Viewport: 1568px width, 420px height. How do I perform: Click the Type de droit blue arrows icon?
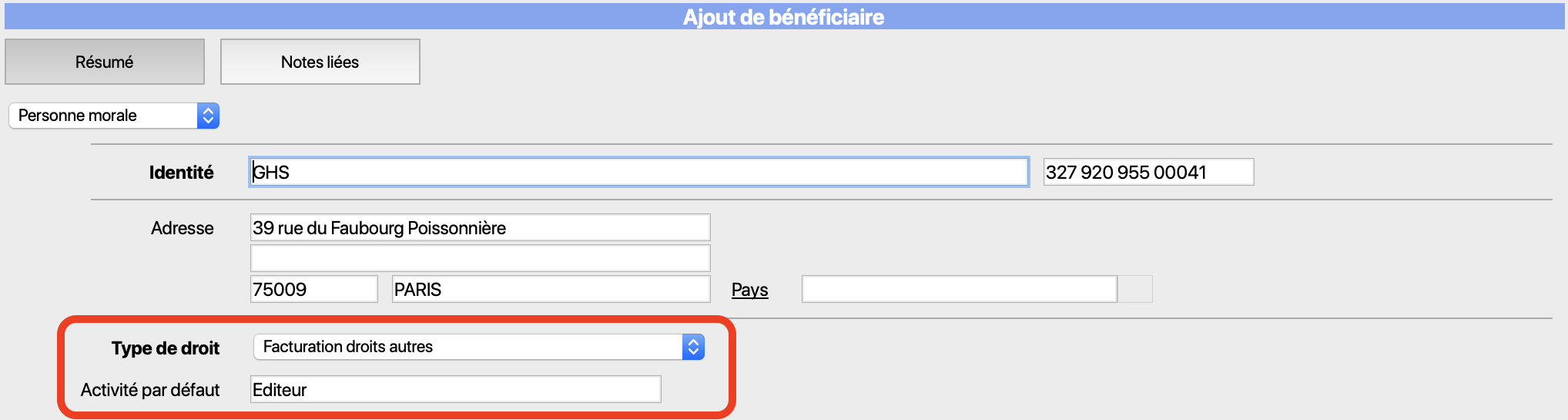click(x=693, y=347)
